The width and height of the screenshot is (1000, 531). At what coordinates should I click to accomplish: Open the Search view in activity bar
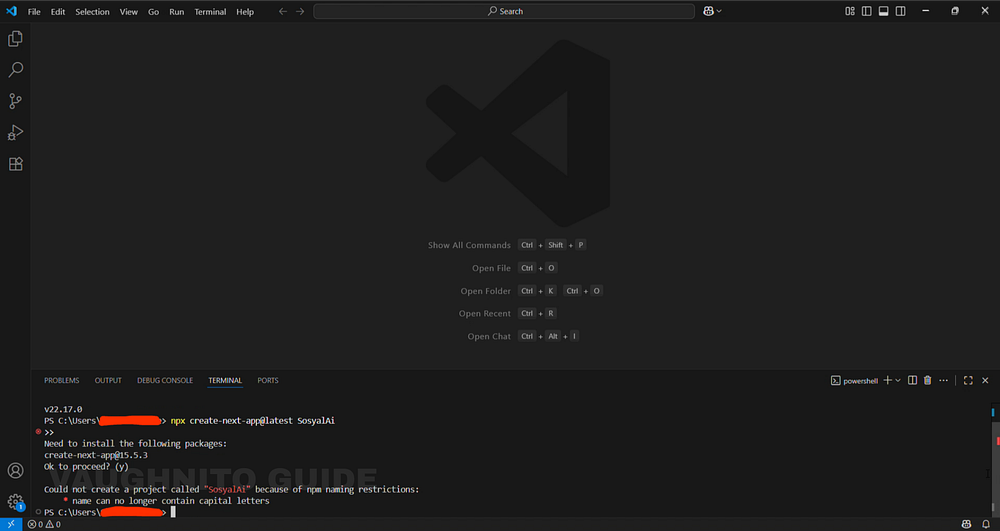pos(15,69)
